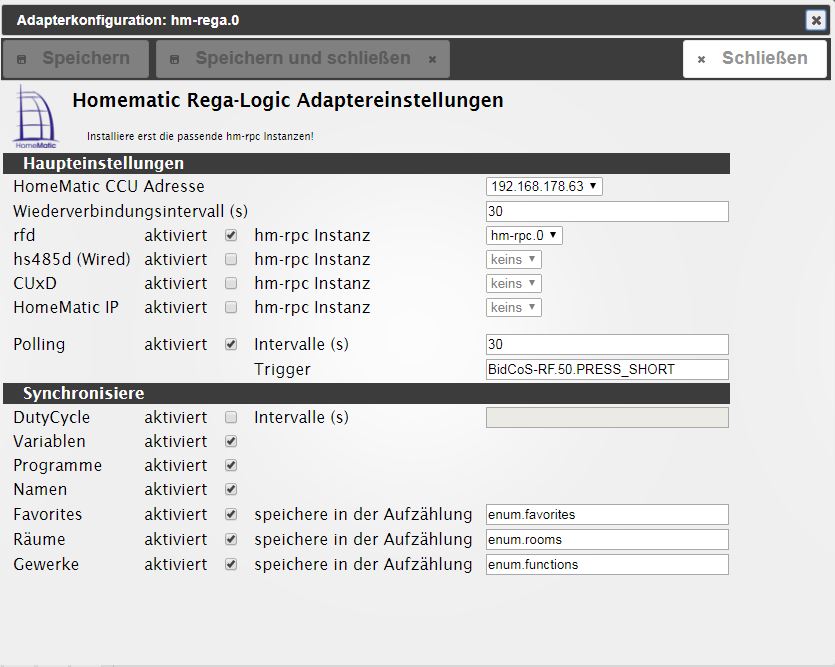Focus the Wiederverbindungsintervall input field
Viewport: 835px width, 667px height.
coord(607,211)
